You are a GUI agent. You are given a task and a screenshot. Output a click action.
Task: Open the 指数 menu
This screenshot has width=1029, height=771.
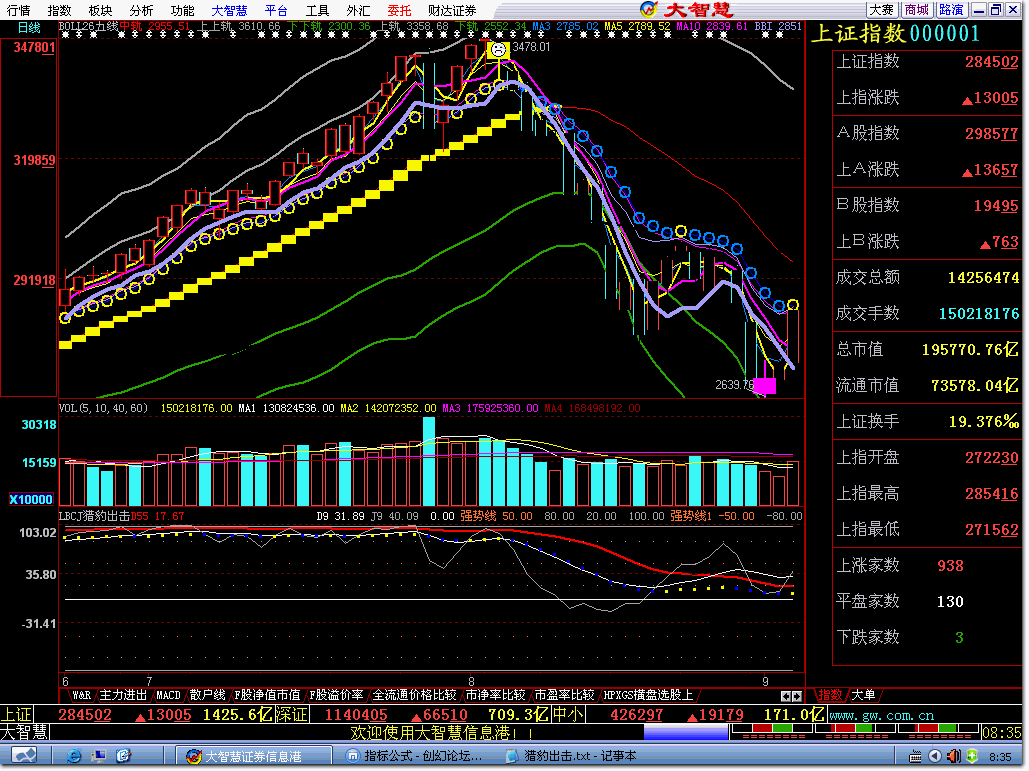[x=60, y=10]
